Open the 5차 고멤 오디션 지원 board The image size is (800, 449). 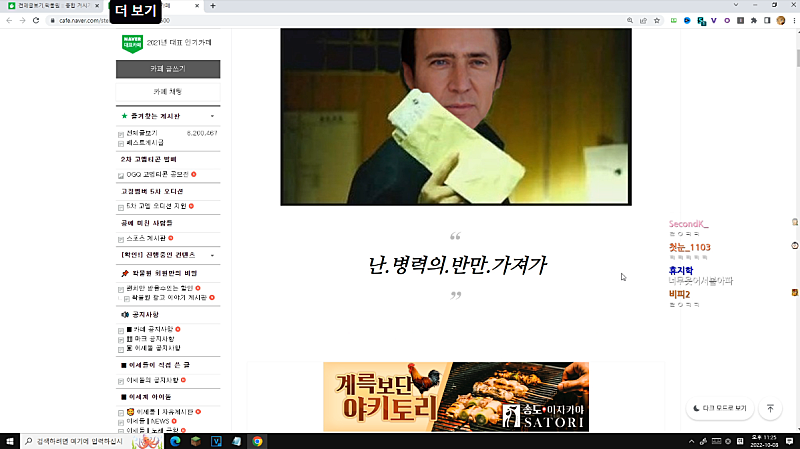[x=156, y=206]
